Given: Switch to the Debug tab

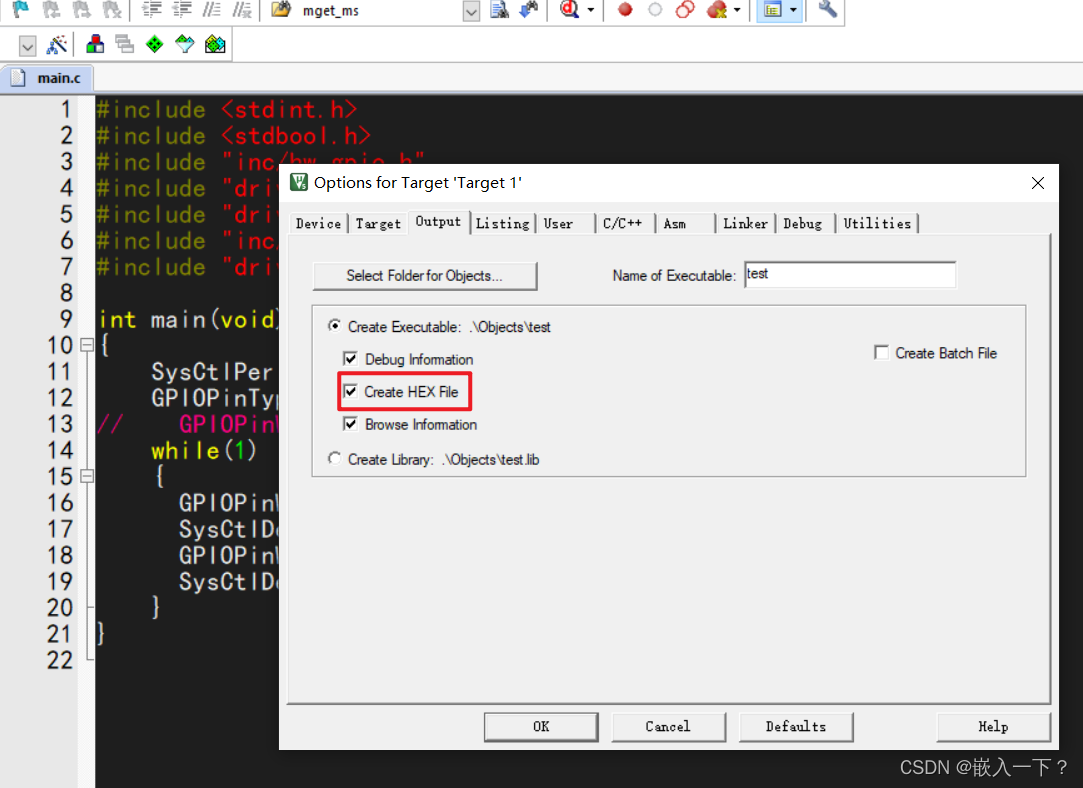Looking at the screenshot, I should [803, 224].
